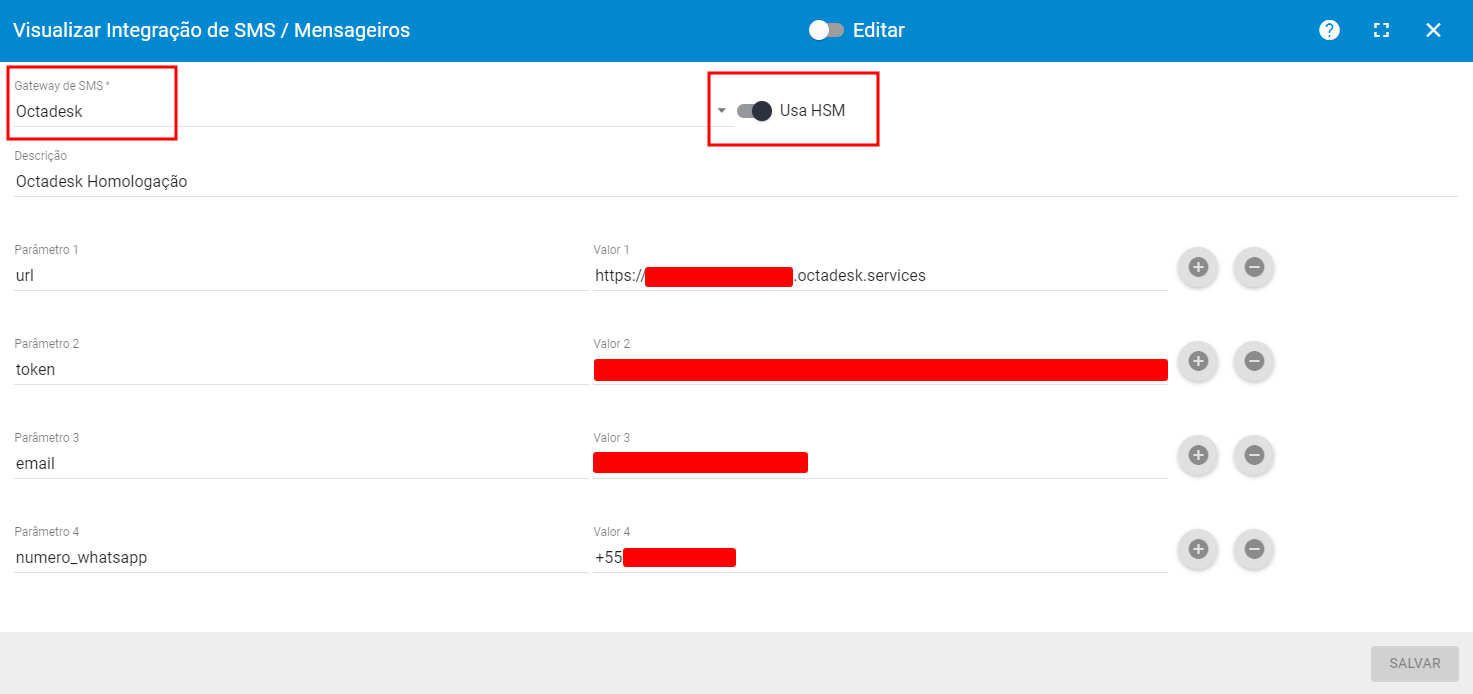
Task: Remove the url parameter row
Action: [1254, 267]
